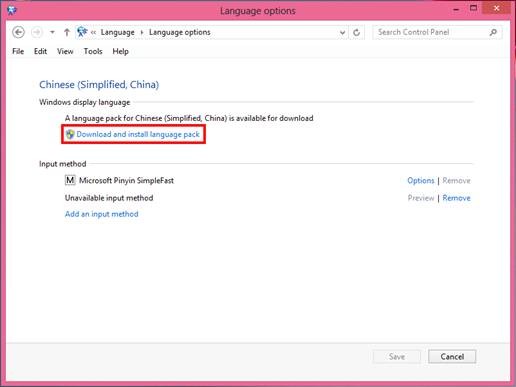Screen dimensions: 516x387
Task: Click Remove for Unavailable input method
Action: coord(456,198)
